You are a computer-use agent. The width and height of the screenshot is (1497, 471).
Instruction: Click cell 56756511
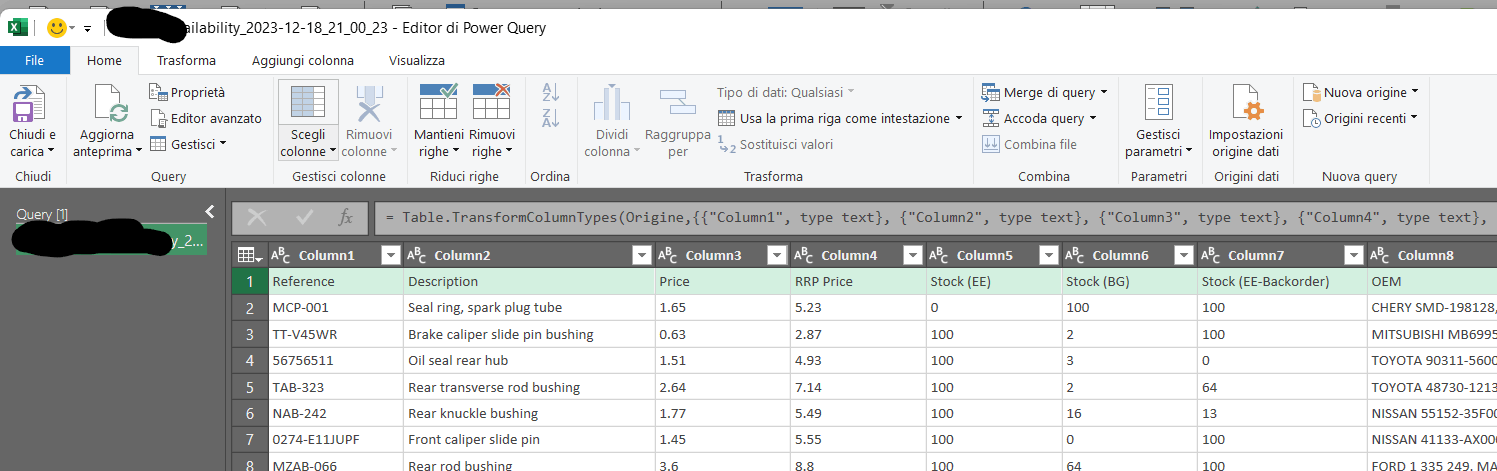335,360
